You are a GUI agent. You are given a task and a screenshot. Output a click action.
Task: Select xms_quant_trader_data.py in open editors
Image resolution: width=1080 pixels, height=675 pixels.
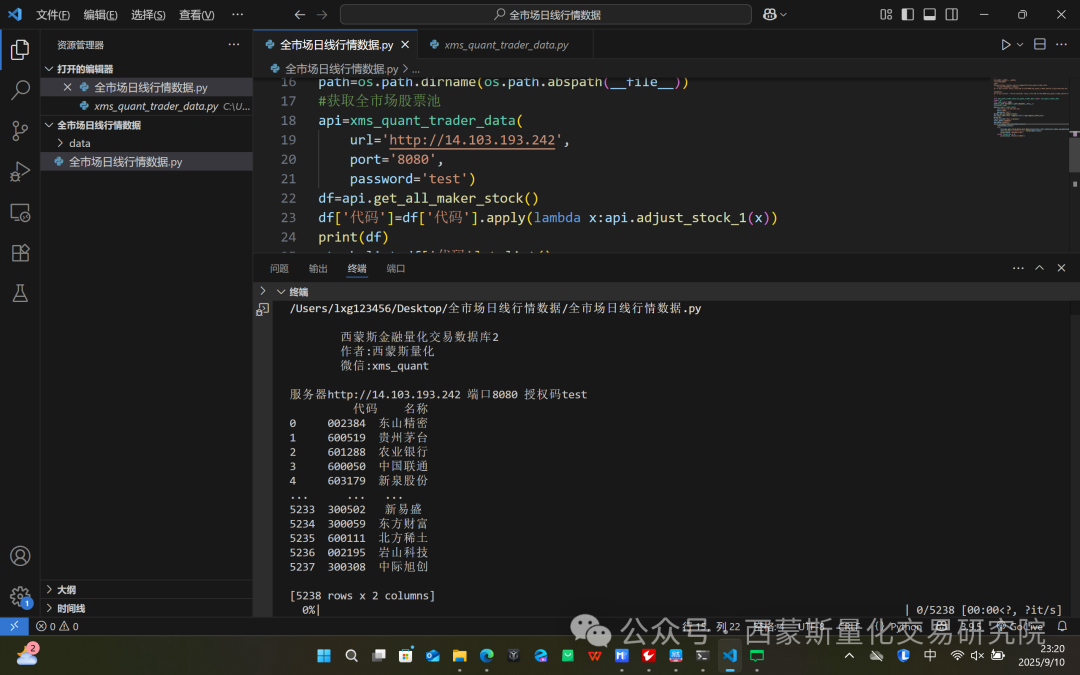[x=156, y=106]
